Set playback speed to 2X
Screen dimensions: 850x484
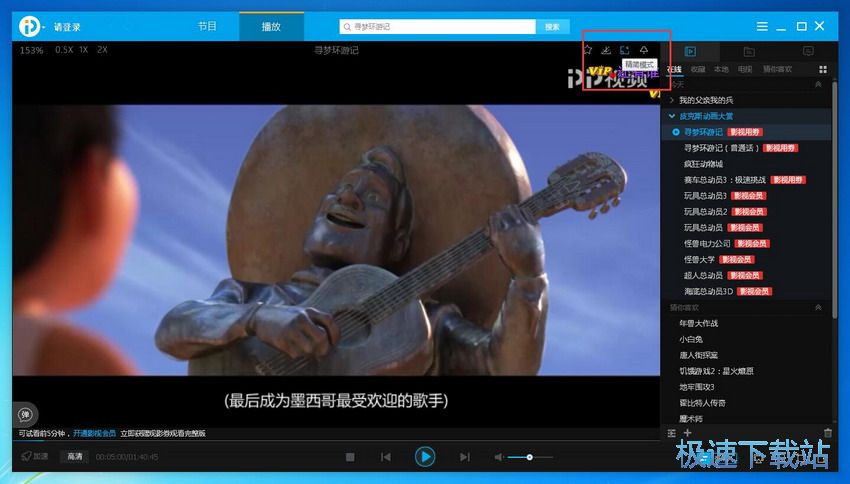[102, 49]
